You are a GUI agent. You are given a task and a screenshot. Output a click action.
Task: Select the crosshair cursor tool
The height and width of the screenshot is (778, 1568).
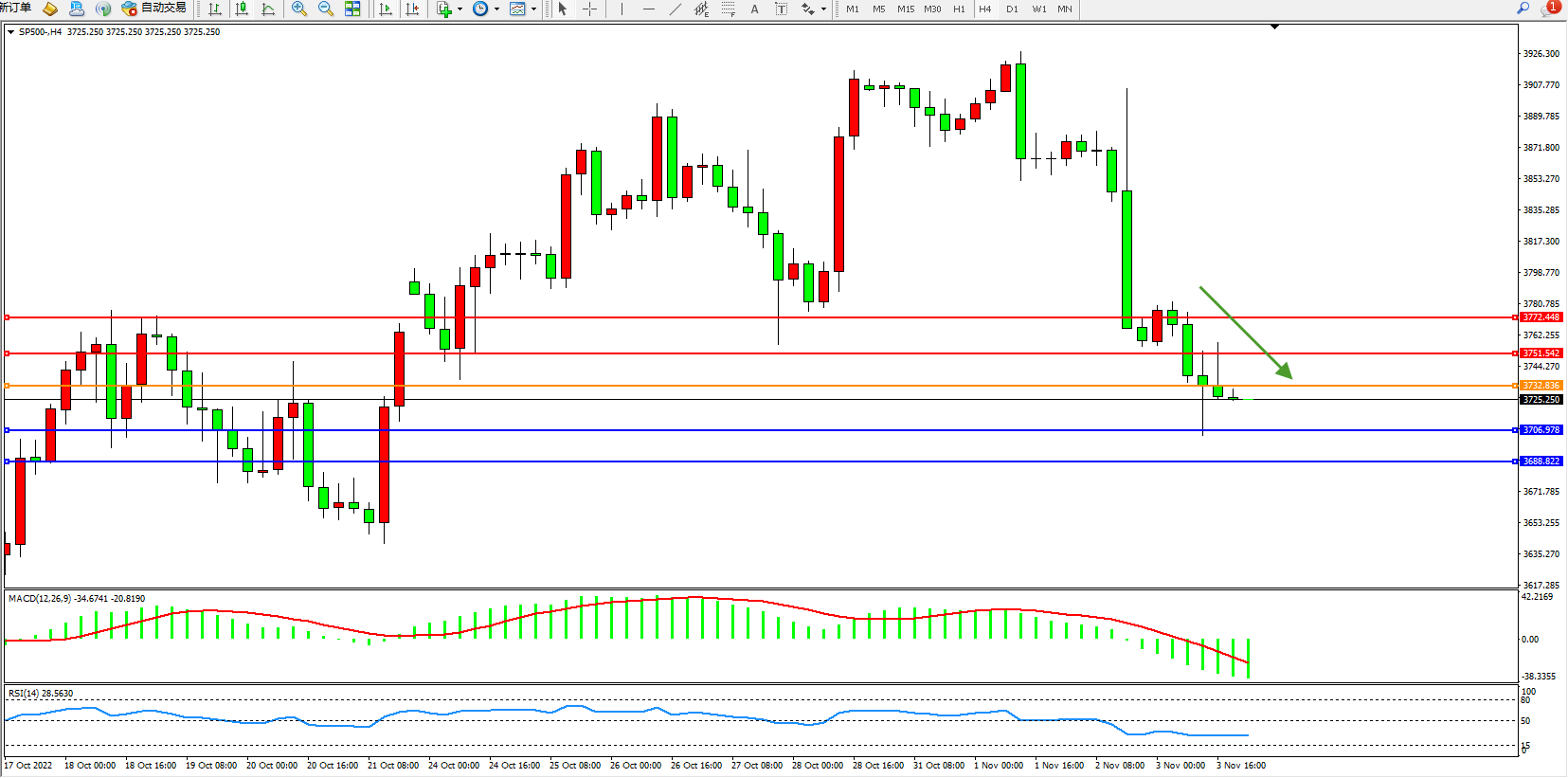[589, 9]
